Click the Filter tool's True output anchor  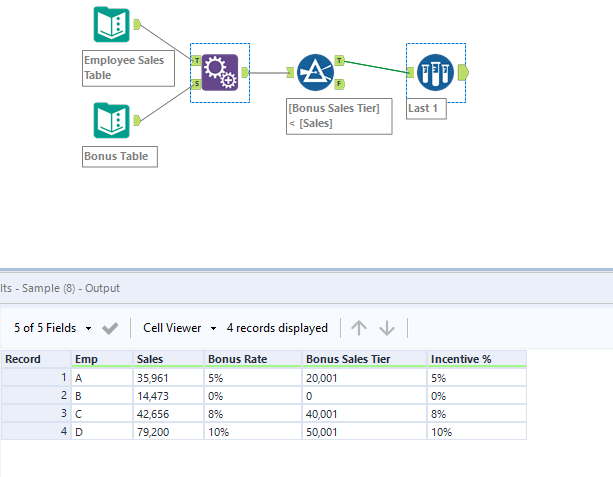pyautogui.click(x=340, y=60)
